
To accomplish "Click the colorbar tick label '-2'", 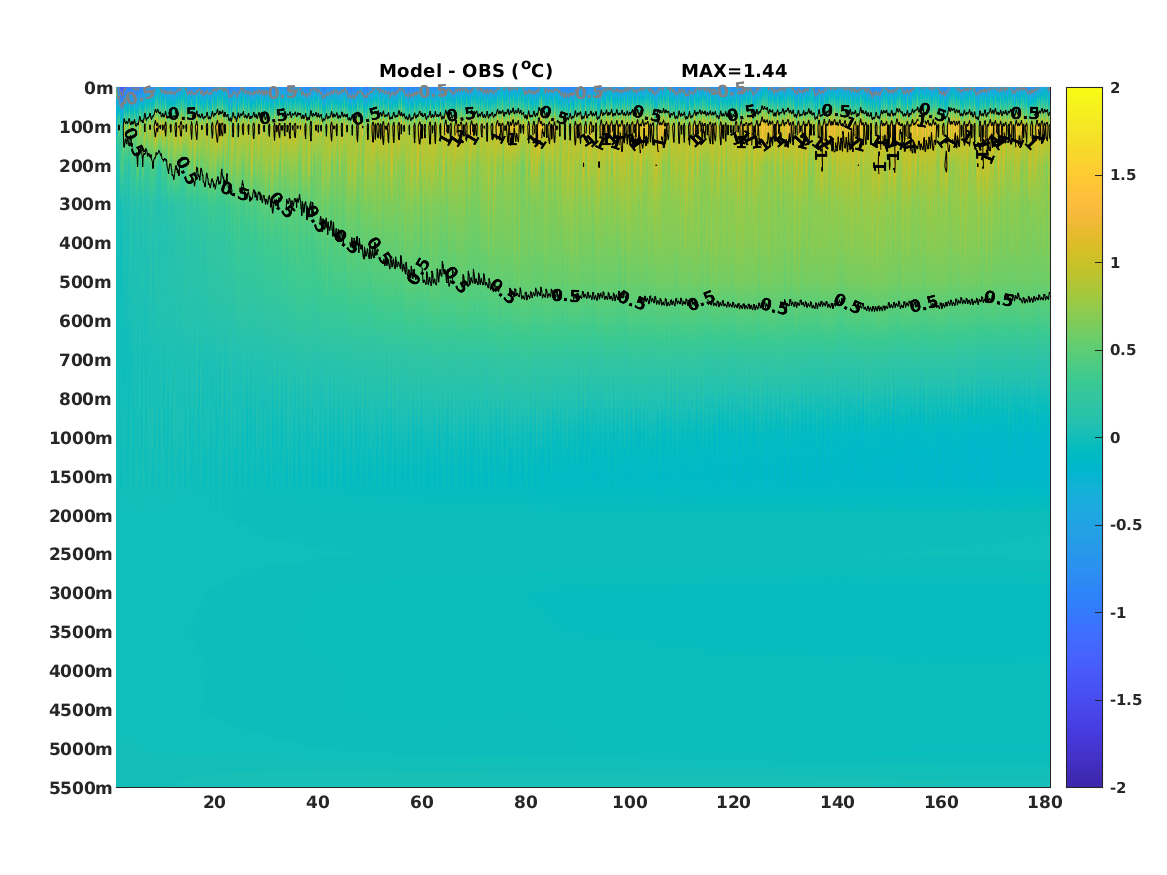I will coord(1118,787).
